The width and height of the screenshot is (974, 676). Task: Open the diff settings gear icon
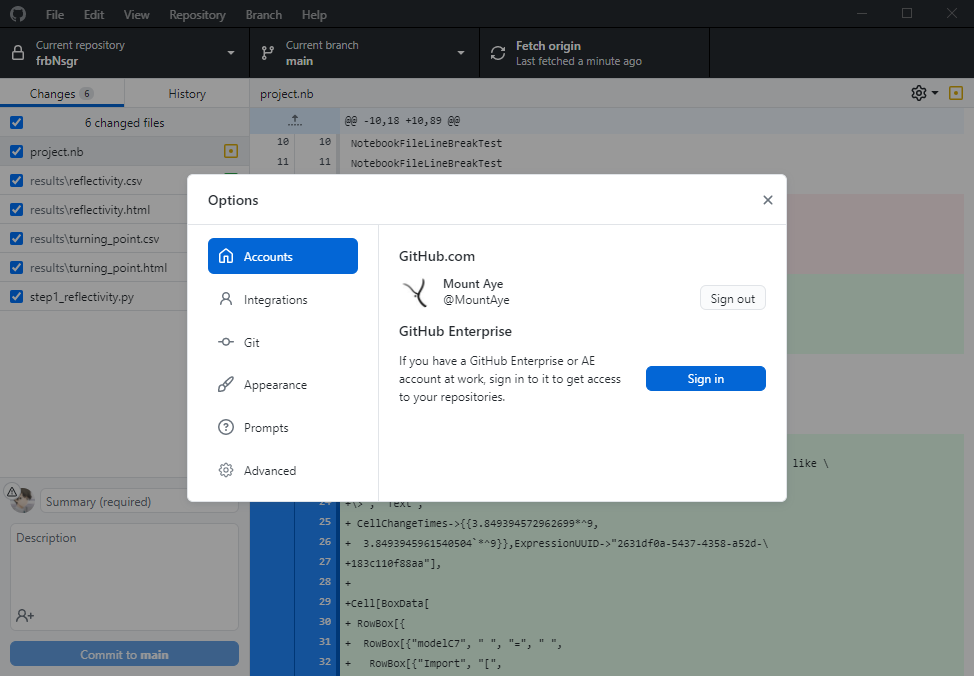coord(919,93)
